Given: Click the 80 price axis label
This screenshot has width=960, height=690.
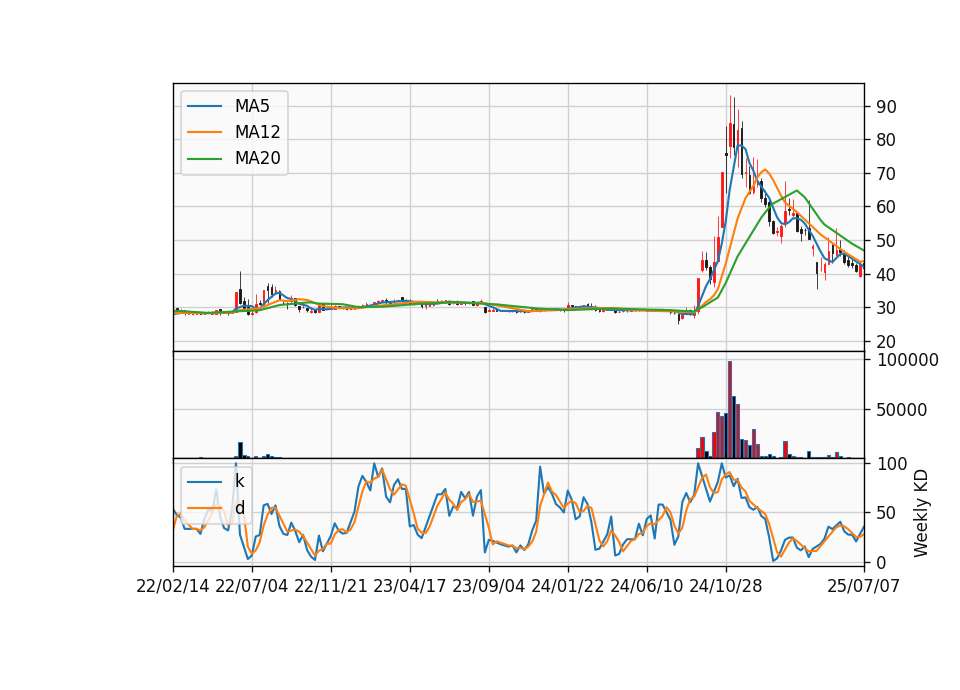Looking at the screenshot, I should point(886,140).
